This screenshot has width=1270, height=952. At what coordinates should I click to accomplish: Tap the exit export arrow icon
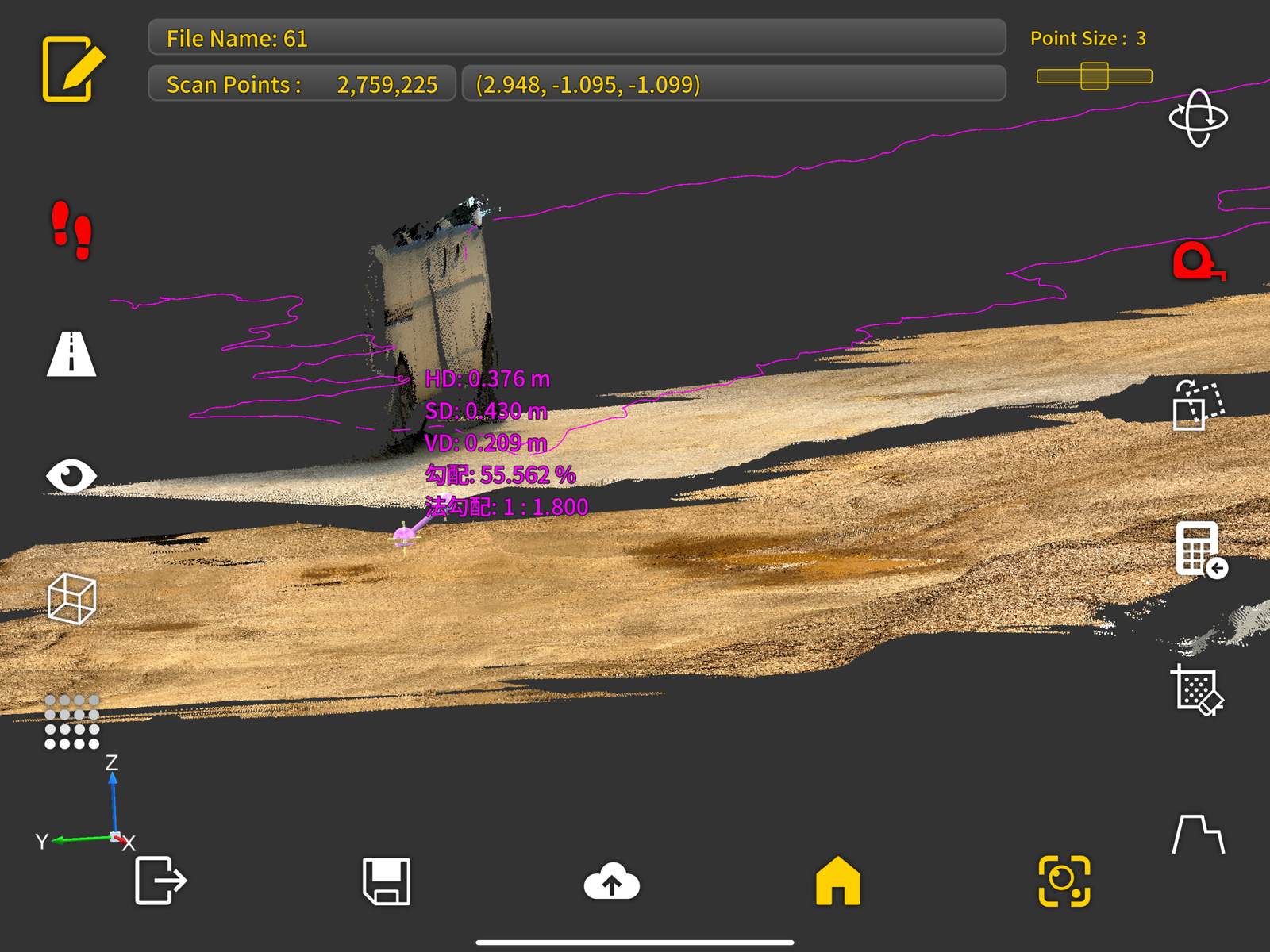pos(161,881)
